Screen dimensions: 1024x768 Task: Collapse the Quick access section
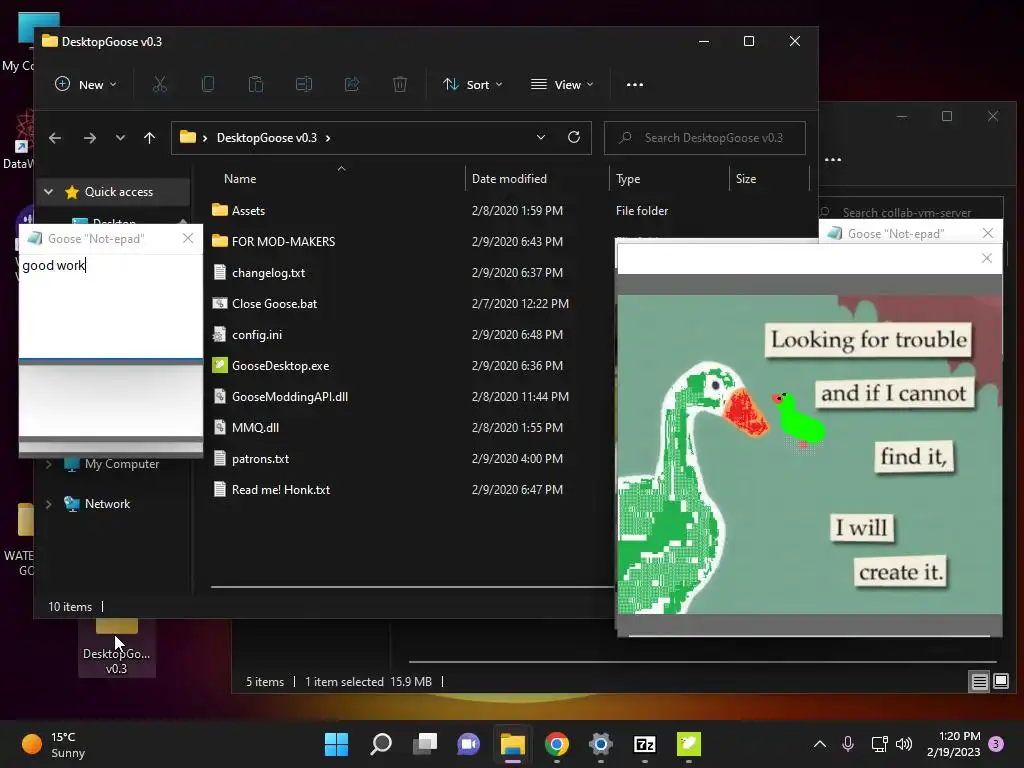(x=48, y=192)
